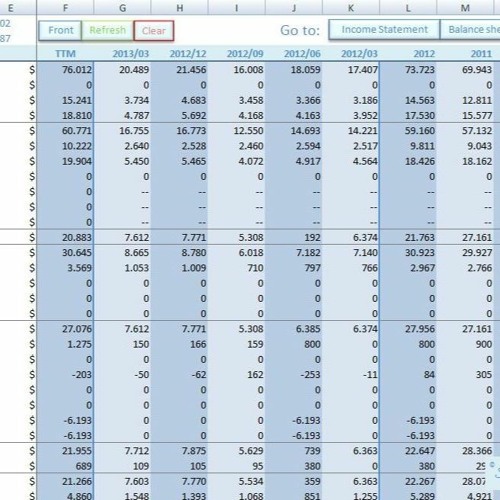Screen dimensions: 500x500
Task: Select the cell with value 18.810
Action: 65,115
